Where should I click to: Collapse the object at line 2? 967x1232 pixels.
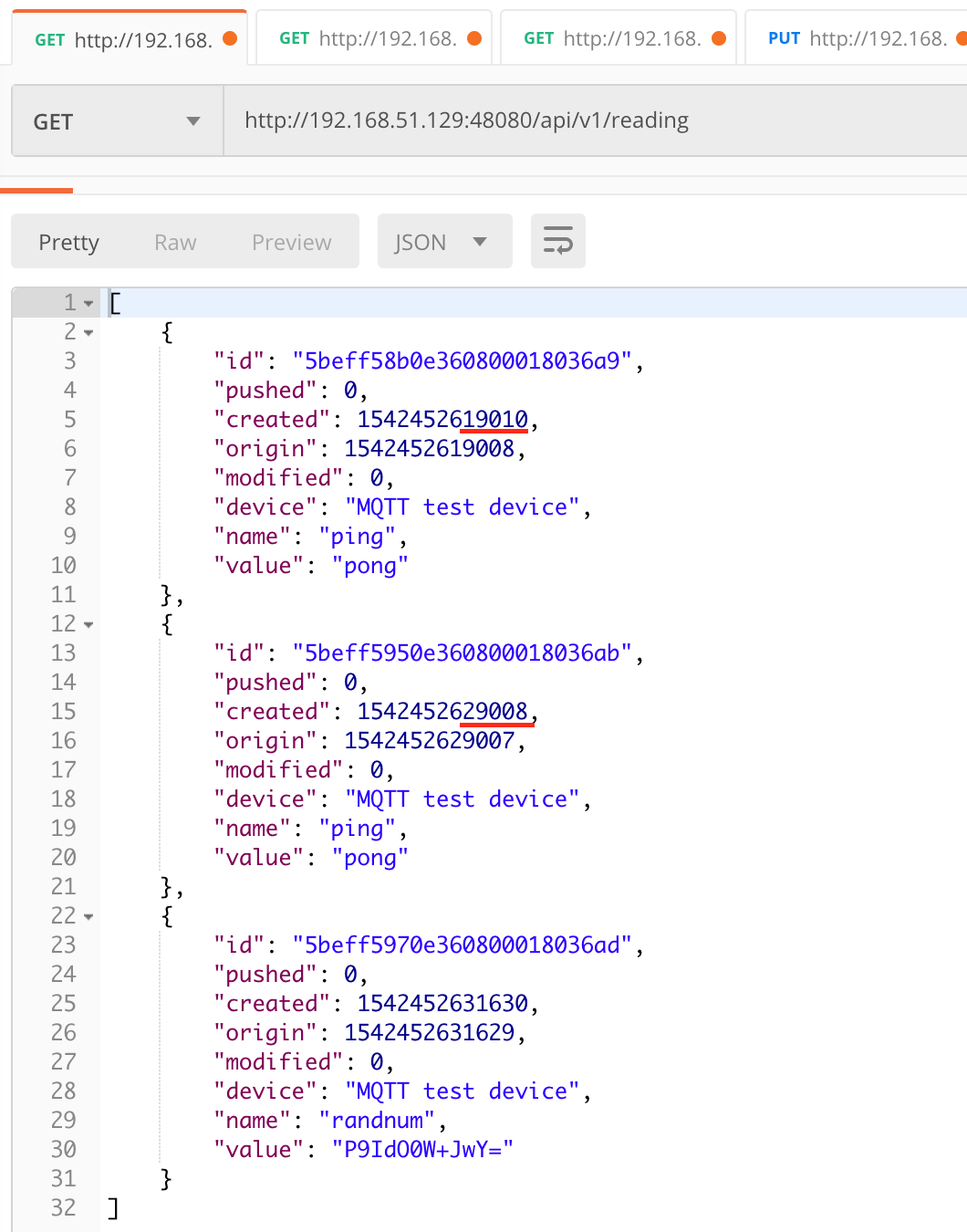[88, 332]
